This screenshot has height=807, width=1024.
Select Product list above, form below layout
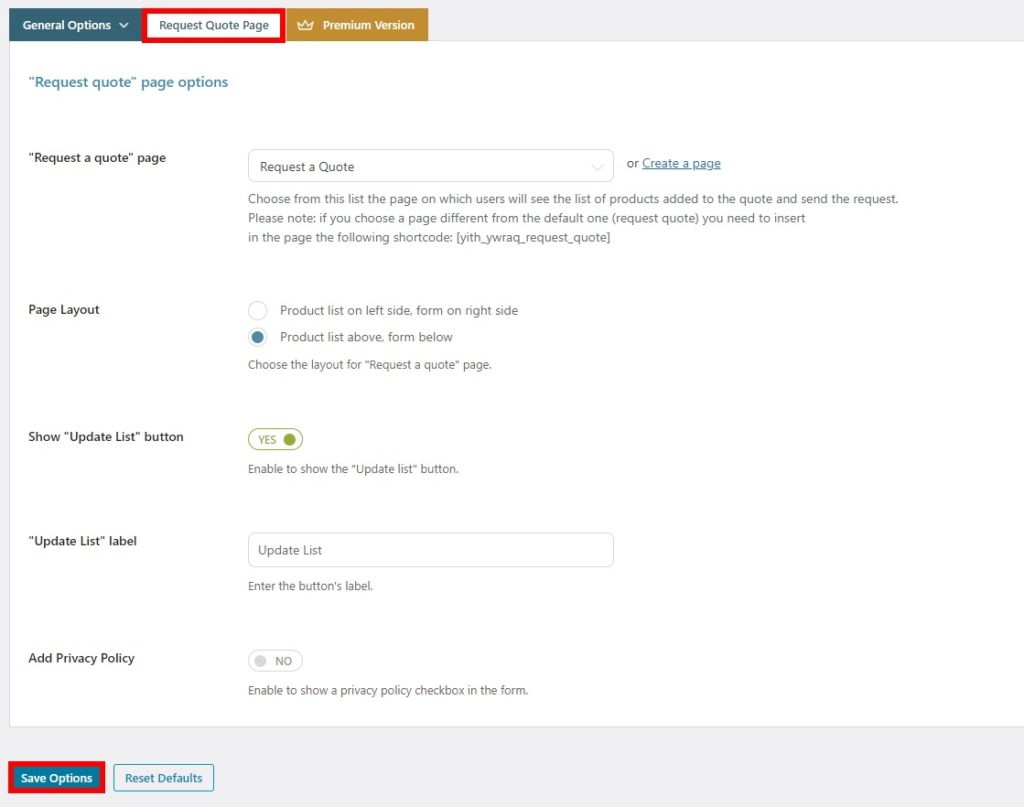coord(257,337)
